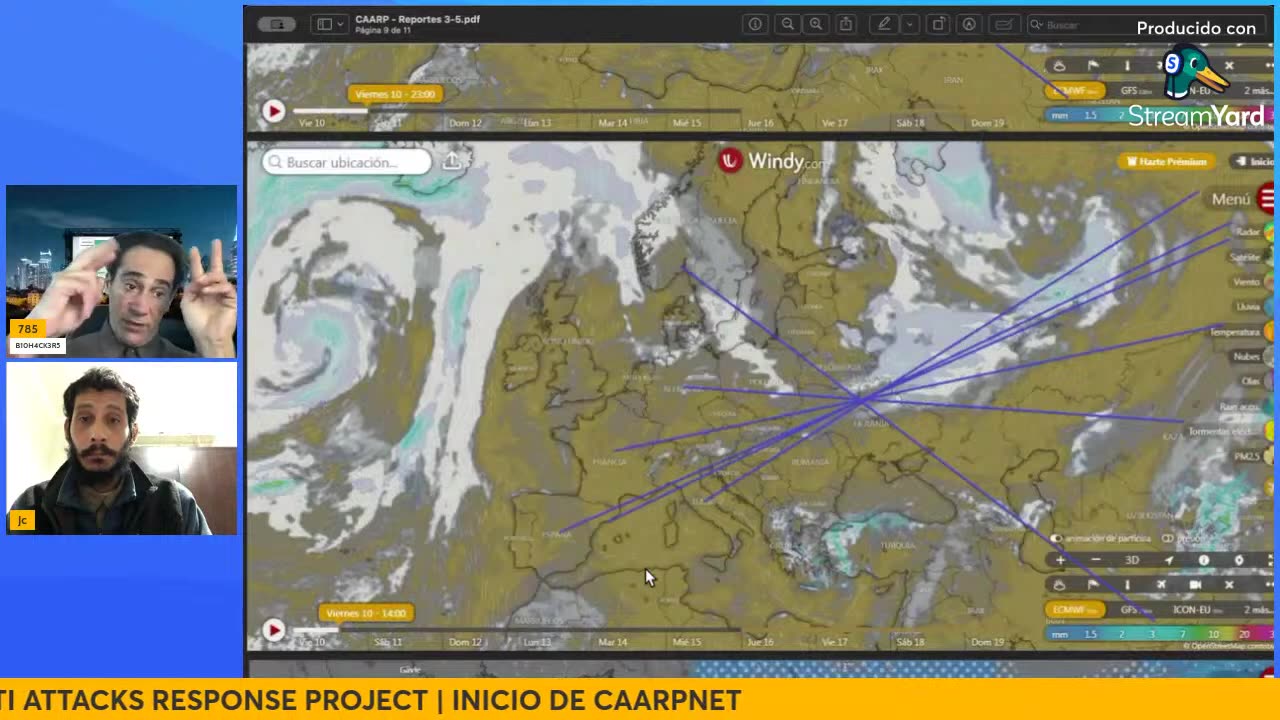Zoom out map with minus icon

1096,560
